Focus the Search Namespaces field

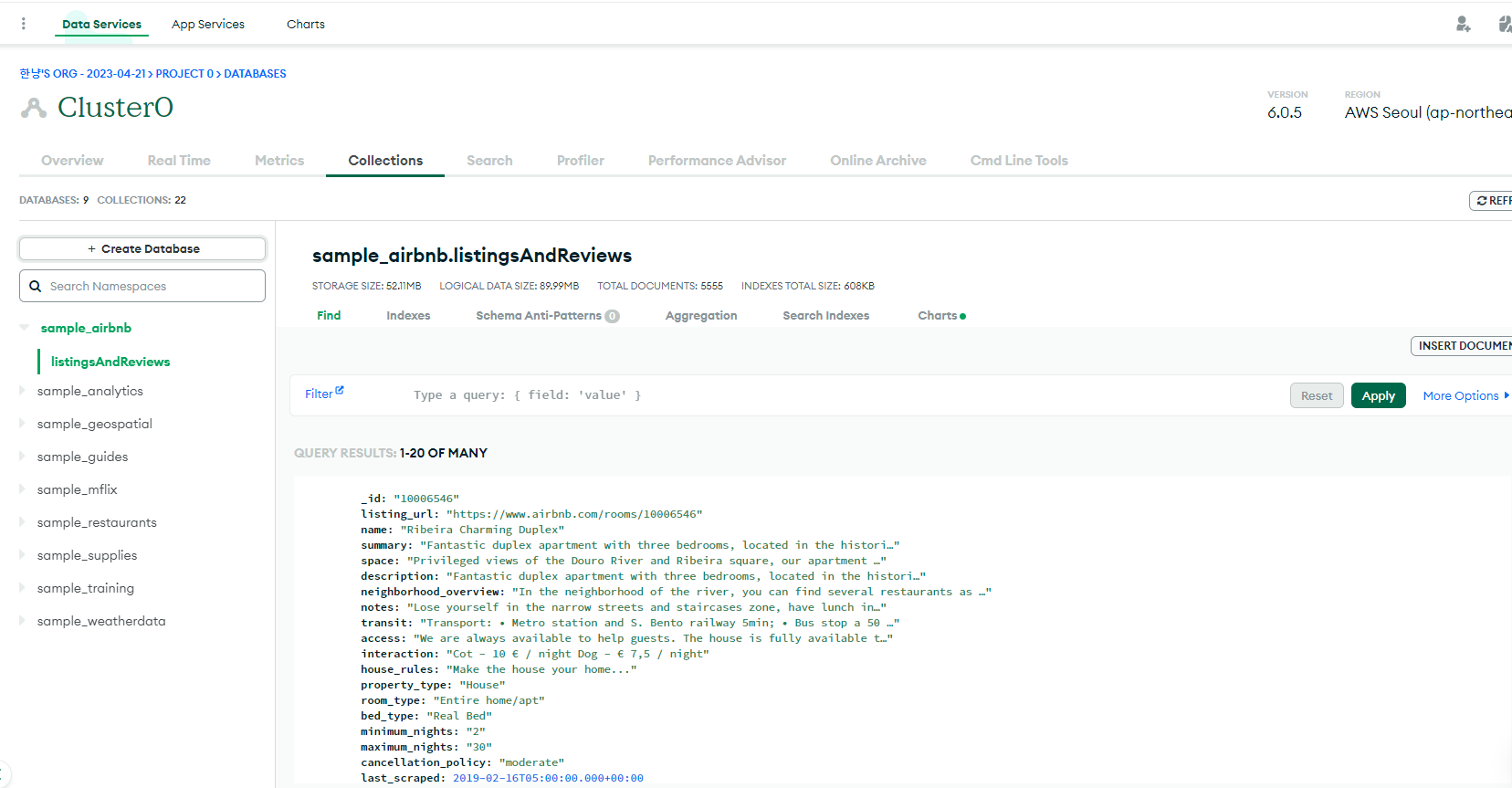click(142, 286)
